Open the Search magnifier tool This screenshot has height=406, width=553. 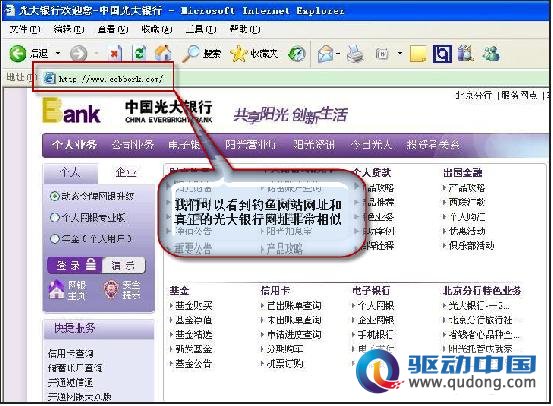201,54
